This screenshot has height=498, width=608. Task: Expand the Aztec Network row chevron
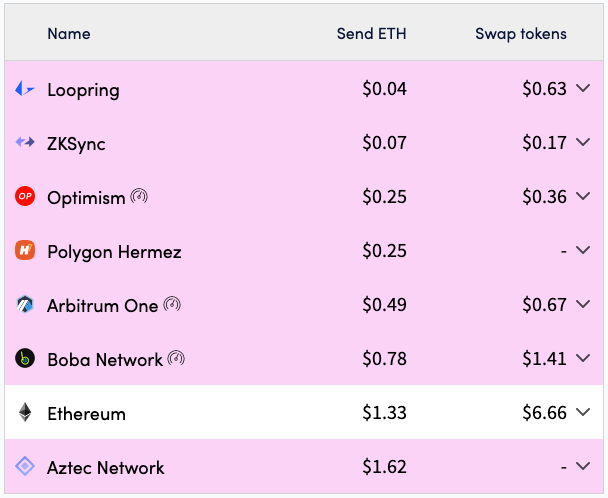click(584, 467)
